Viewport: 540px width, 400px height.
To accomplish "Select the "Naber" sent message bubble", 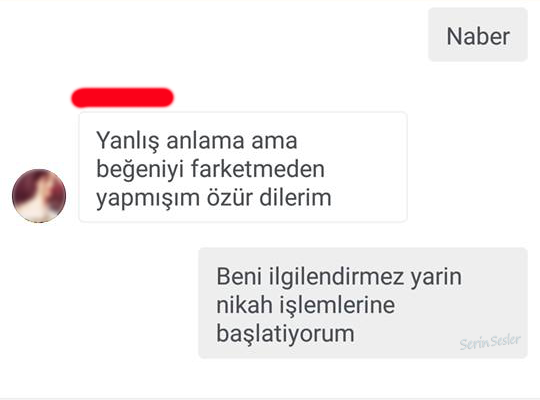I will point(478,34).
